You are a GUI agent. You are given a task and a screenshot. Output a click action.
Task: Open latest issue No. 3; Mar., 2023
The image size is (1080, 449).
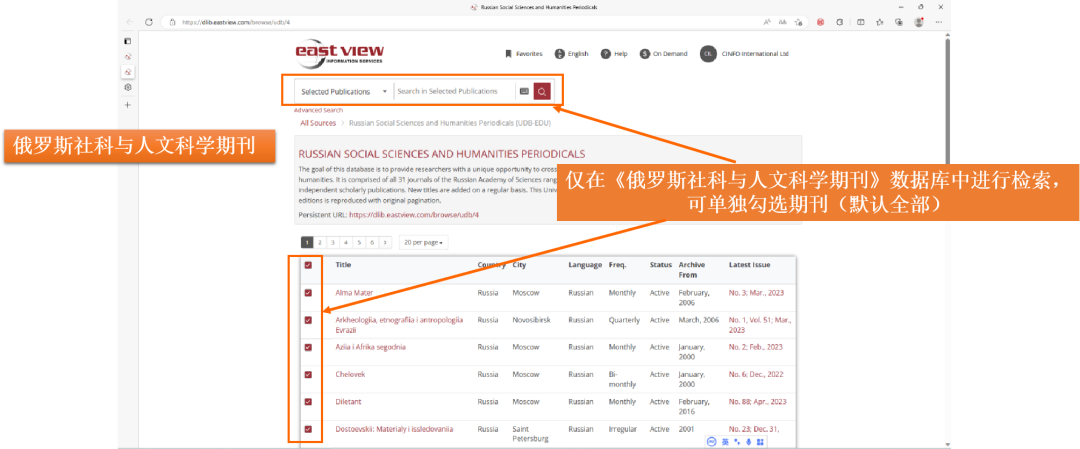click(x=756, y=293)
